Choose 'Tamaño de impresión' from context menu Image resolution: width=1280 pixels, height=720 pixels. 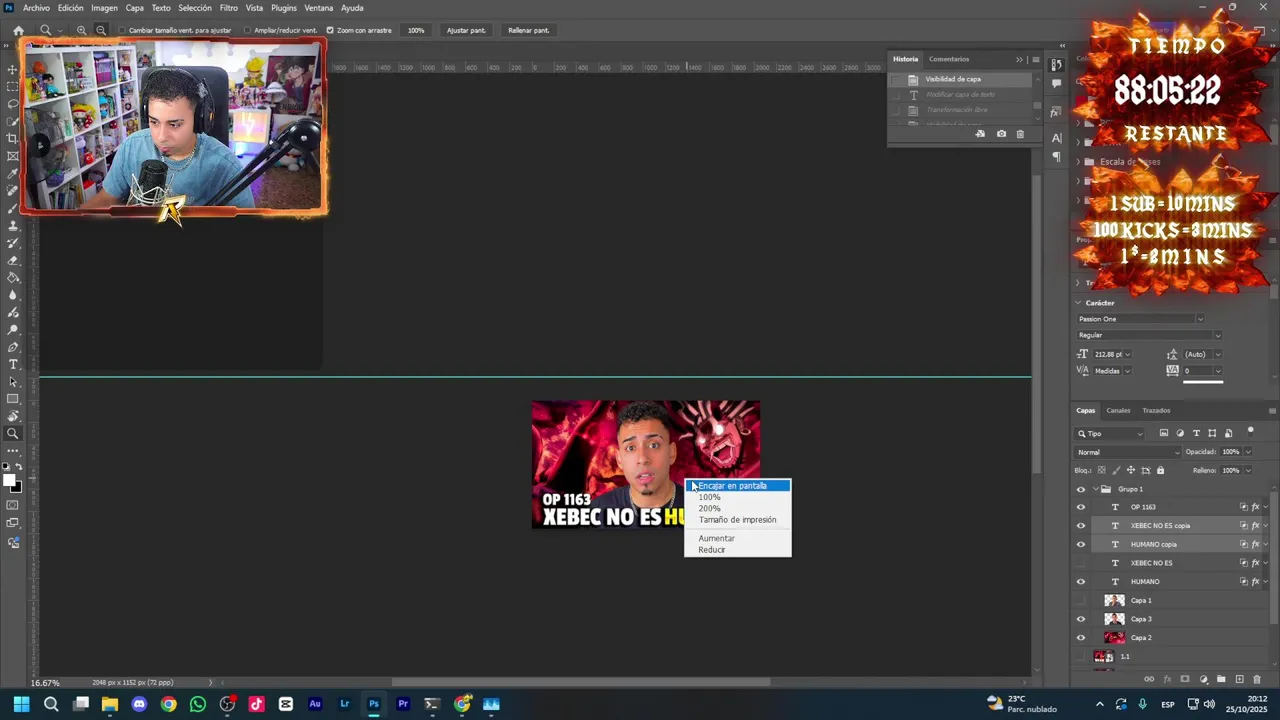737,520
